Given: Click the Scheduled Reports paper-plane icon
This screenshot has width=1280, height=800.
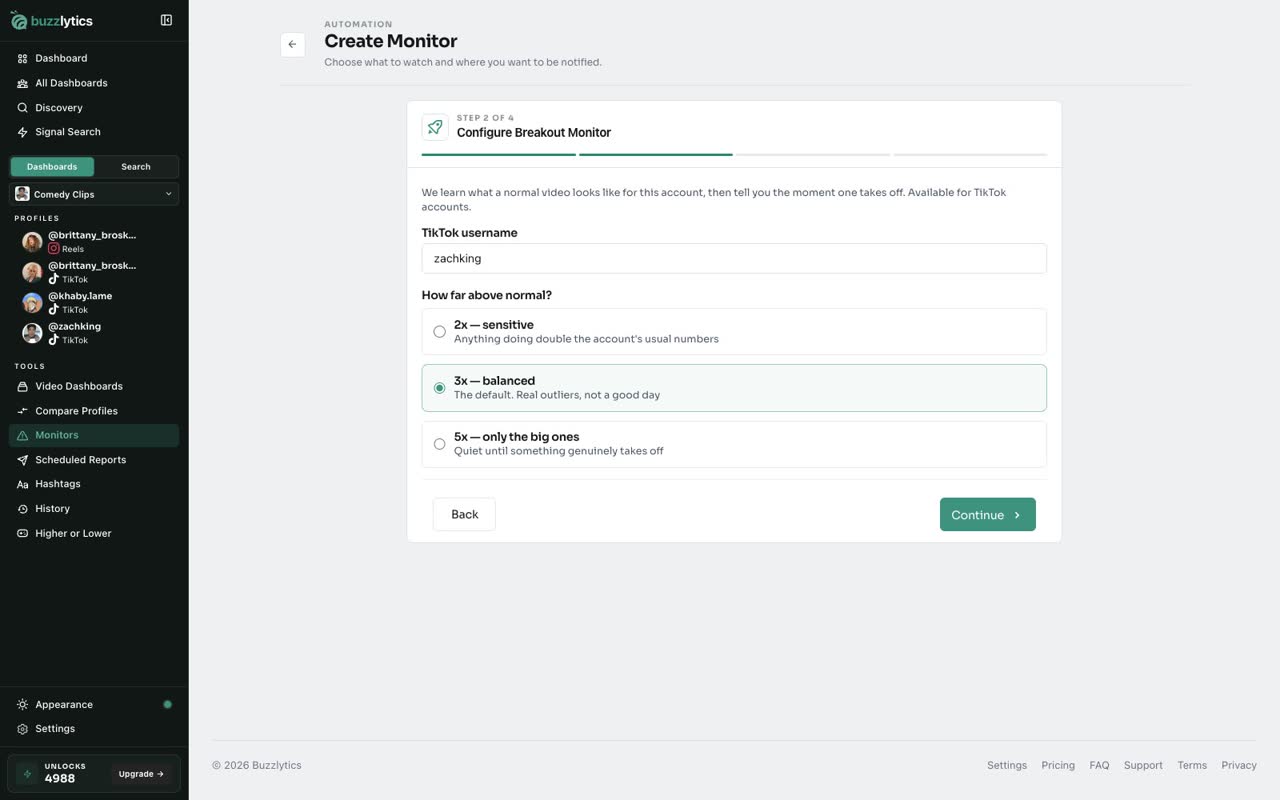Looking at the screenshot, I should (23, 460).
